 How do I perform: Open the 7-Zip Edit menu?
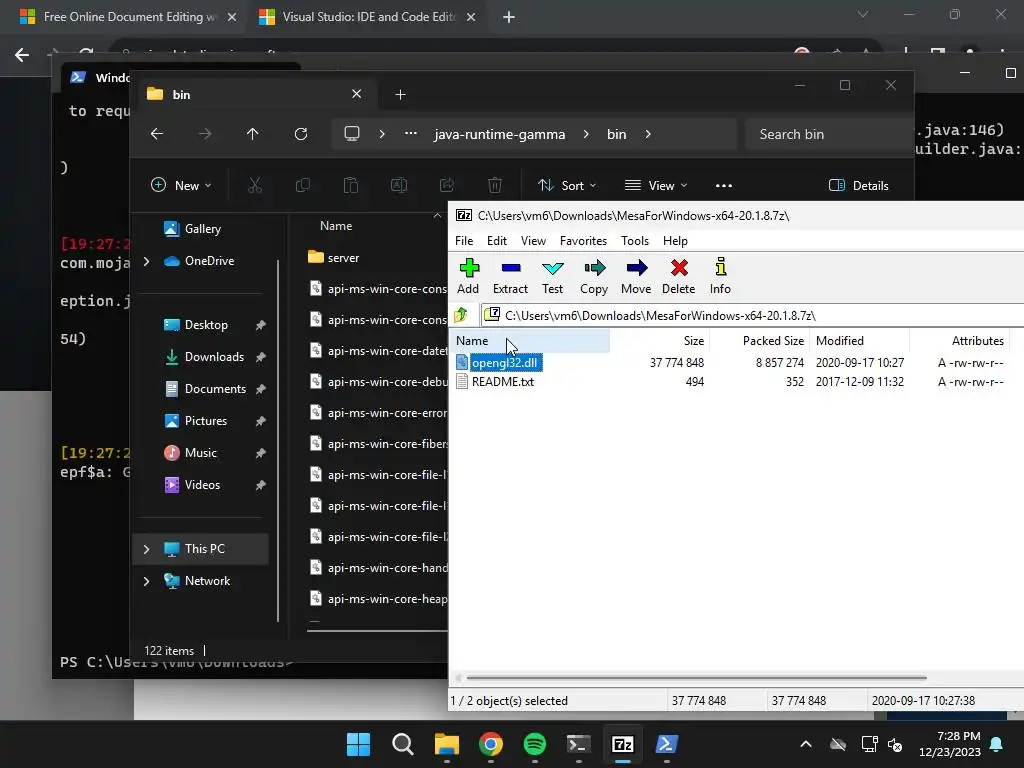(x=497, y=241)
